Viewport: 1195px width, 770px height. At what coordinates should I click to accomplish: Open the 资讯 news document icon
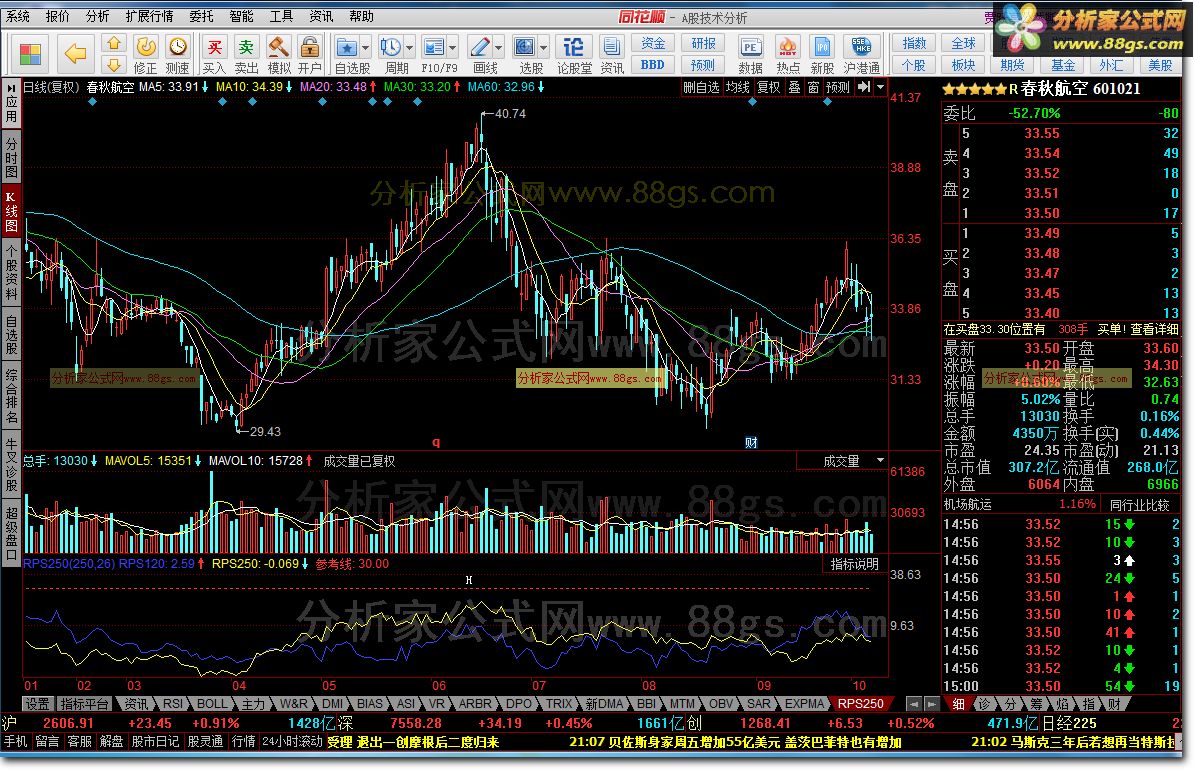tap(611, 55)
